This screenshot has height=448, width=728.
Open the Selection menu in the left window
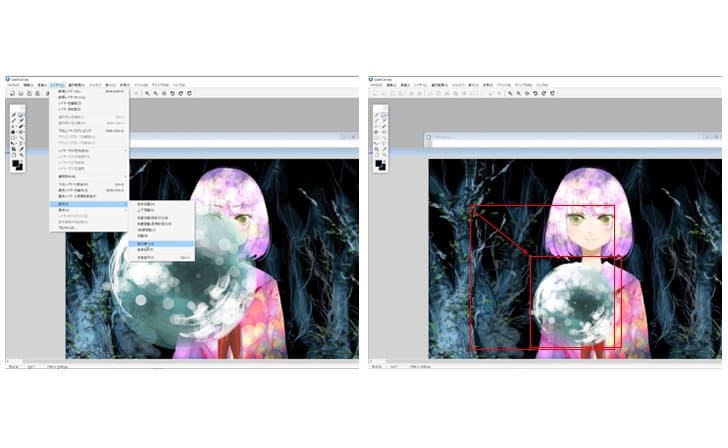pyautogui.click(x=77, y=85)
